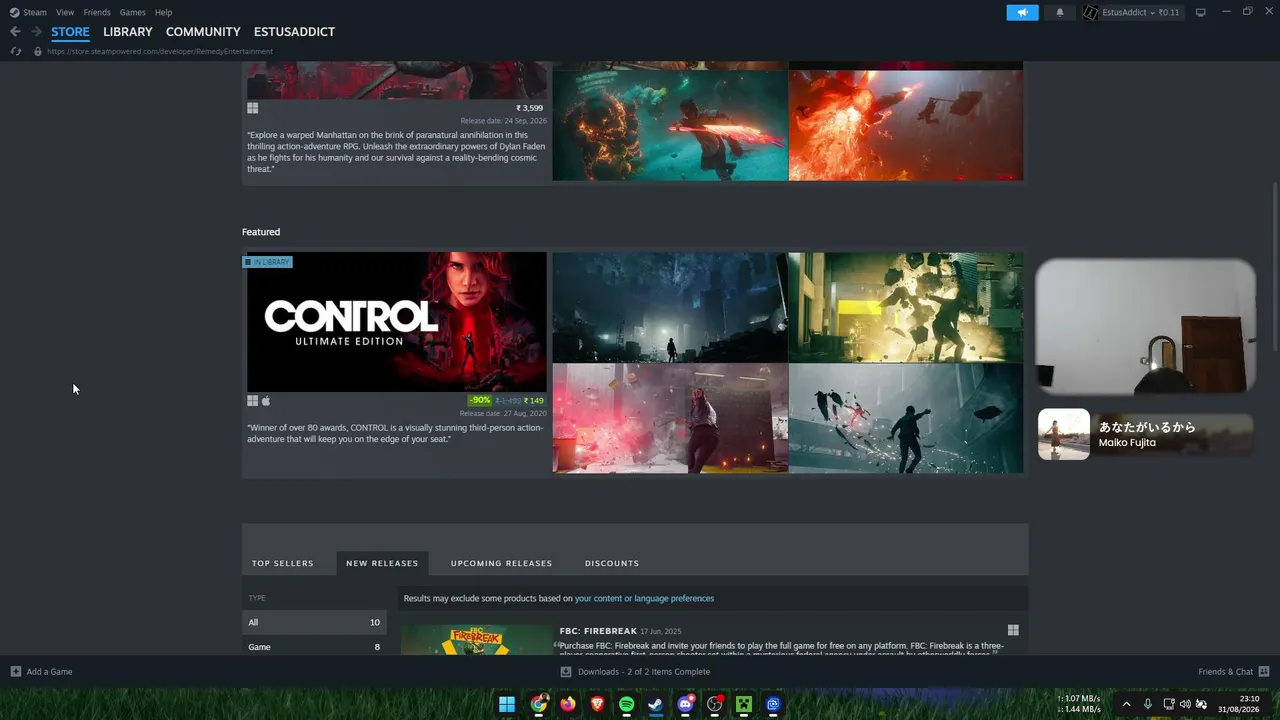1280x720 pixels.
Task: Switch to the STORE section
Action: (x=70, y=32)
